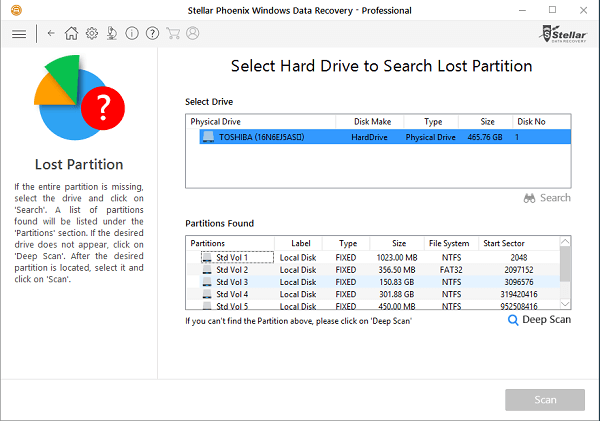Image resolution: width=600 pixels, height=421 pixels.
Task: Click the TOSHIBA drive icon
Action: pyautogui.click(x=208, y=137)
